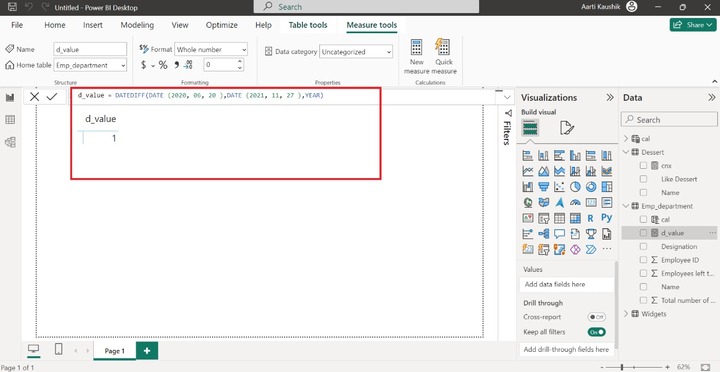Screen dimensions: 720x372
Task: Toggle thousands separator comma
Action: [177, 65]
